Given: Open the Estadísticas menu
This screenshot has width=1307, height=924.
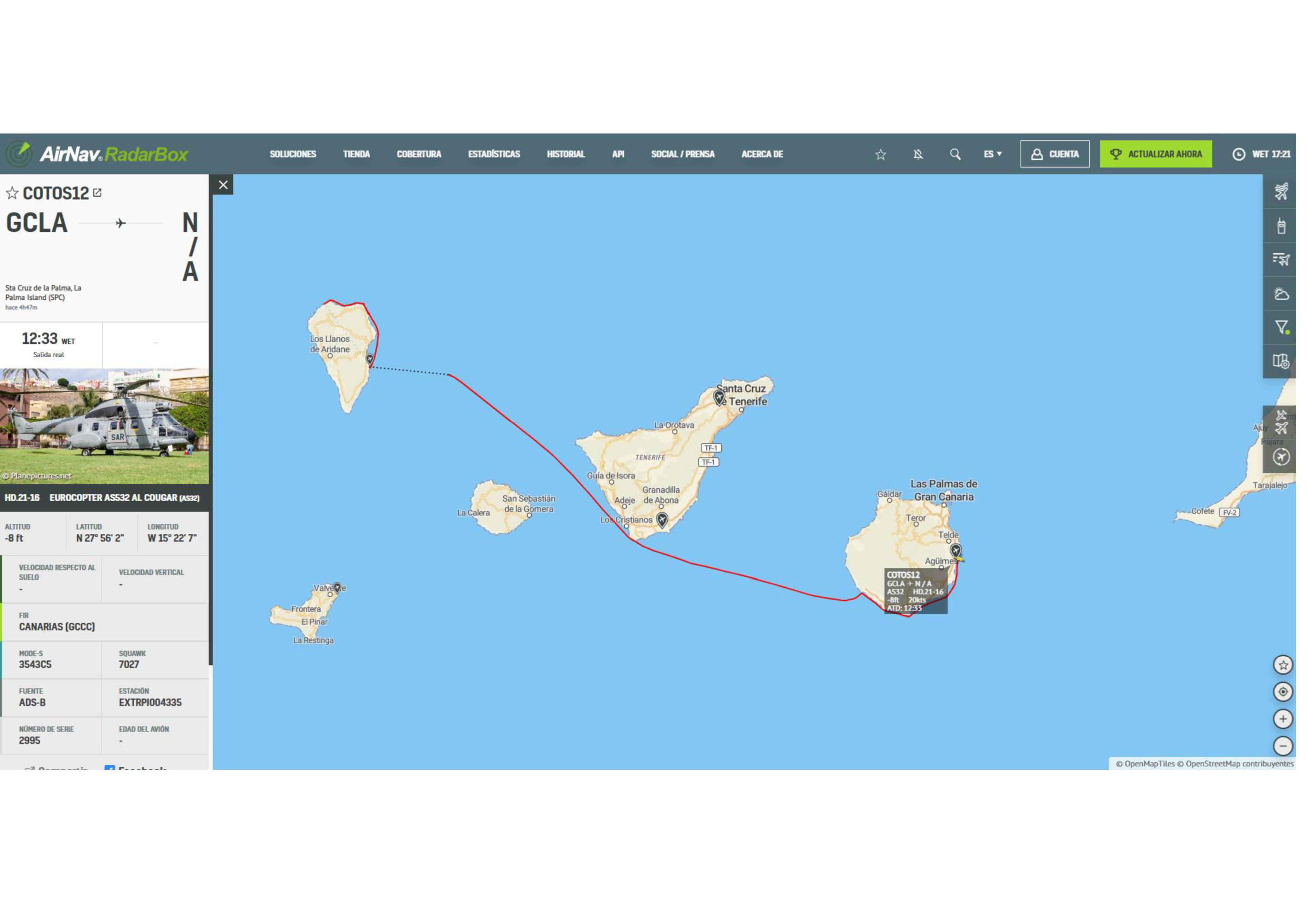Looking at the screenshot, I should point(494,154).
